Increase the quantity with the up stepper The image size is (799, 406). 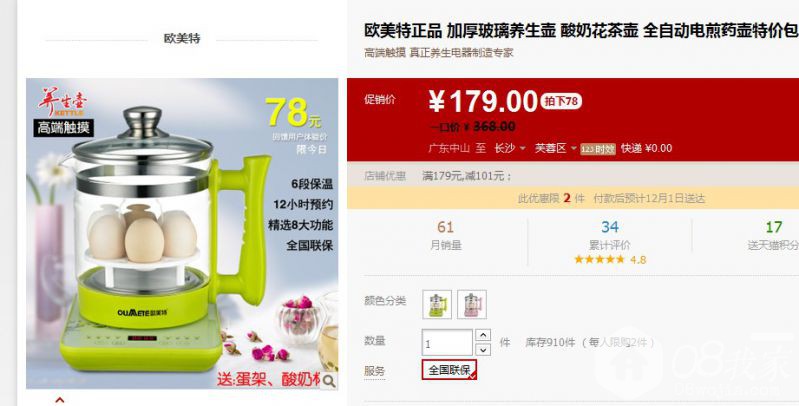coord(483,335)
